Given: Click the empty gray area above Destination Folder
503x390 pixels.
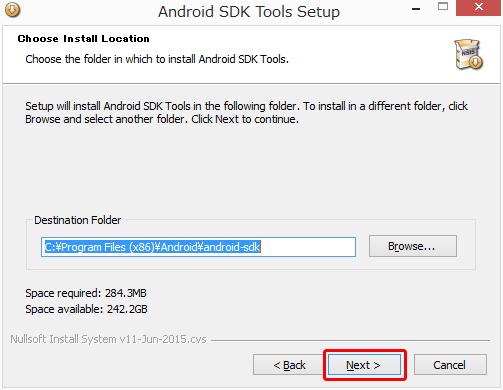Looking at the screenshot, I should (250, 170).
